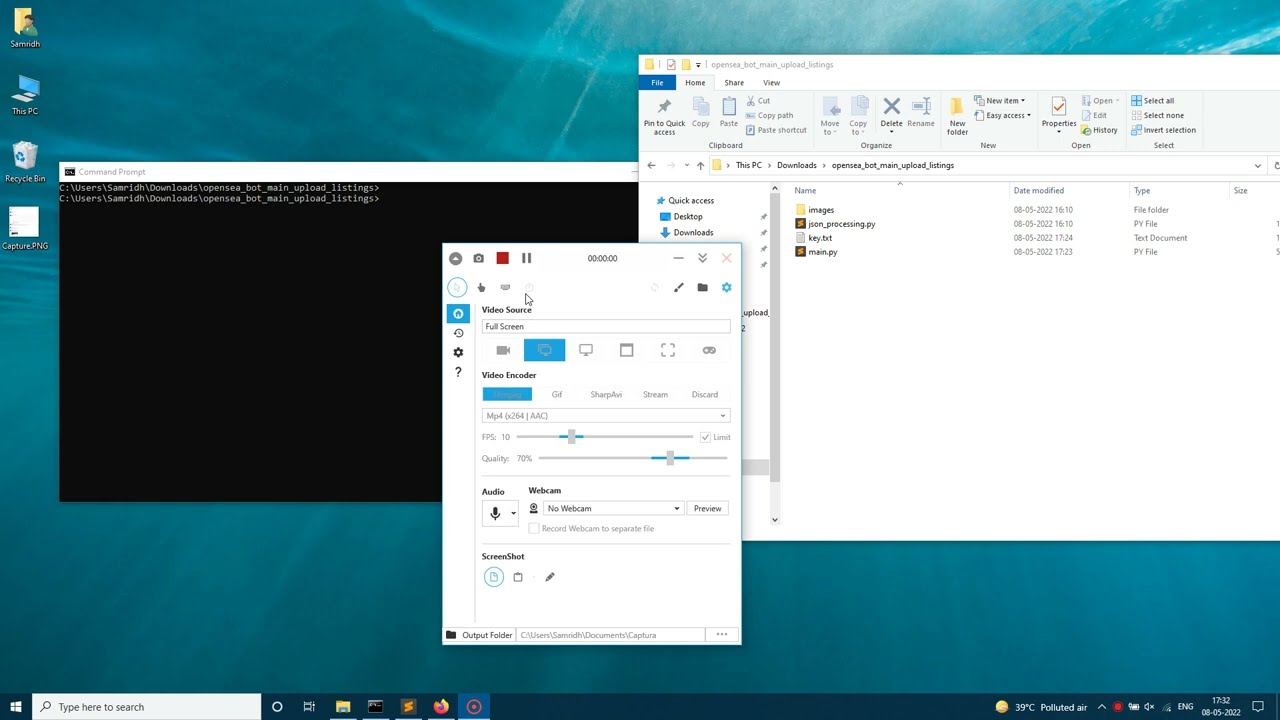Click Properties in Explorer ribbon
The image size is (1280, 720).
tap(1059, 116)
